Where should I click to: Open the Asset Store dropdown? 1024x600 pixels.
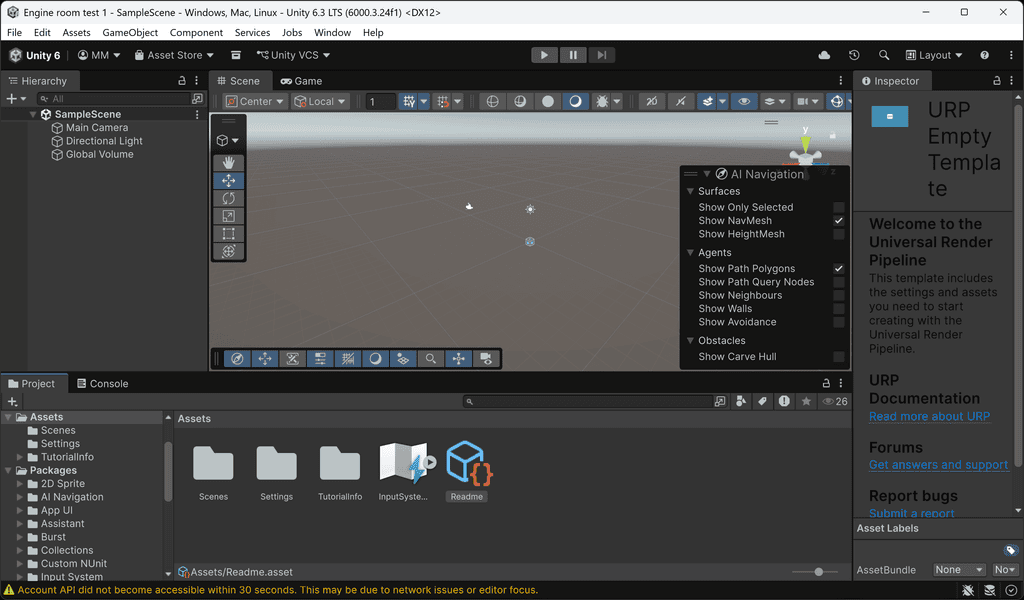click(174, 55)
